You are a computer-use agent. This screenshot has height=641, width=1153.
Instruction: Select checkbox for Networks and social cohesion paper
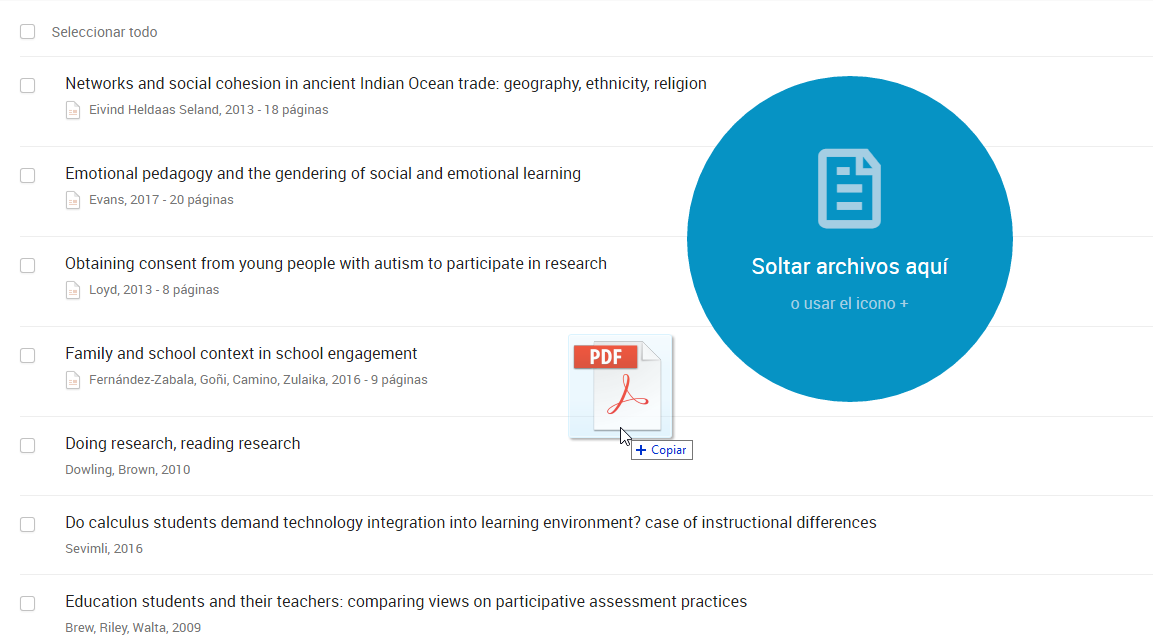pos(28,86)
